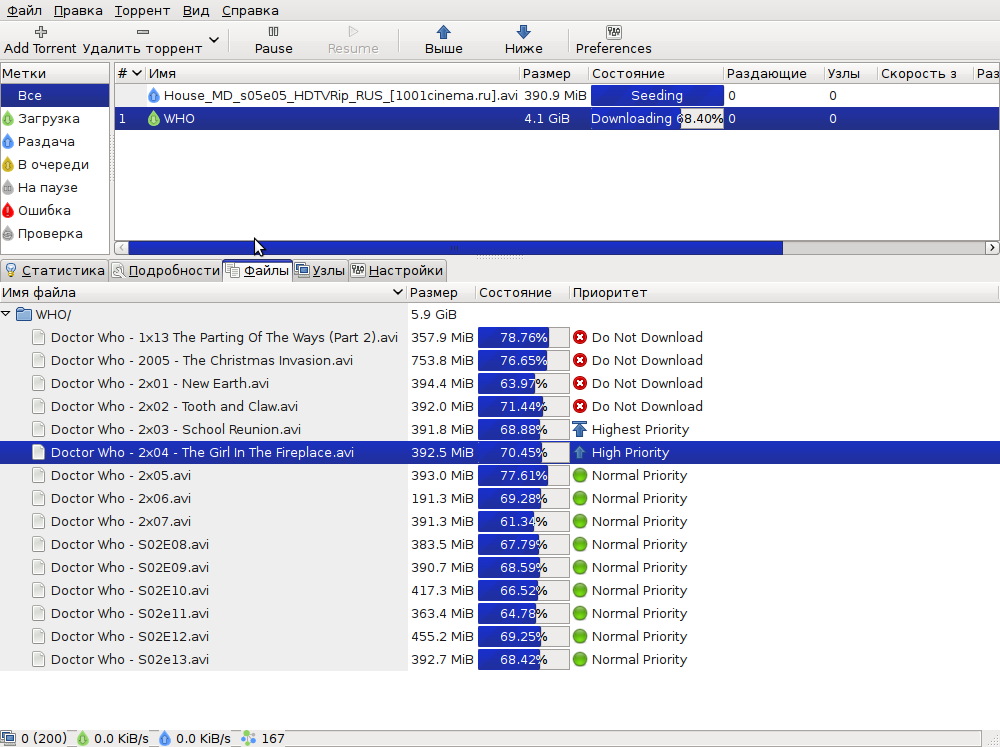This screenshot has width=1000, height=747.
Task: Click sort arrow on # column header
Action: [x=136, y=73]
